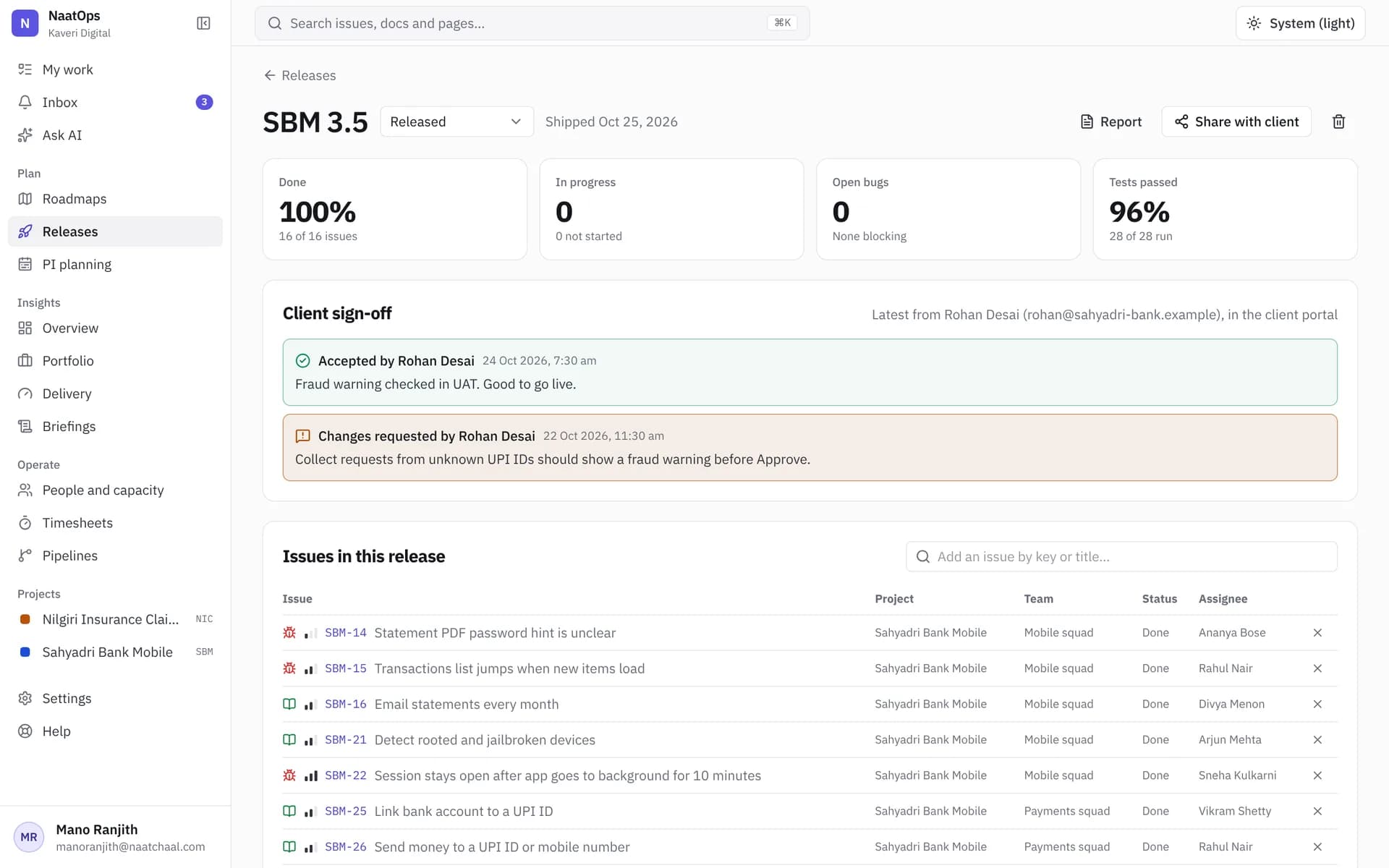Toggle the System (light) theme switcher
Image resolution: width=1389 pixels, height=868 pixels.
tap(1300, 23)
